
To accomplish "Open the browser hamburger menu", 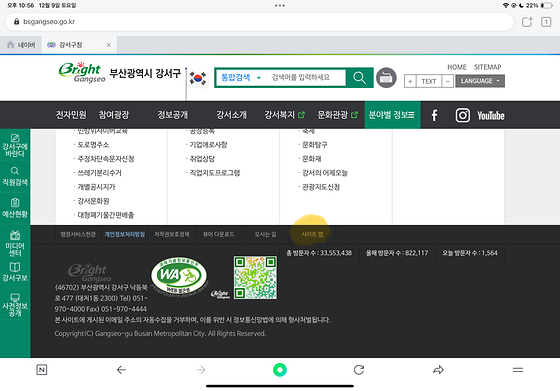I will (518, 370).
